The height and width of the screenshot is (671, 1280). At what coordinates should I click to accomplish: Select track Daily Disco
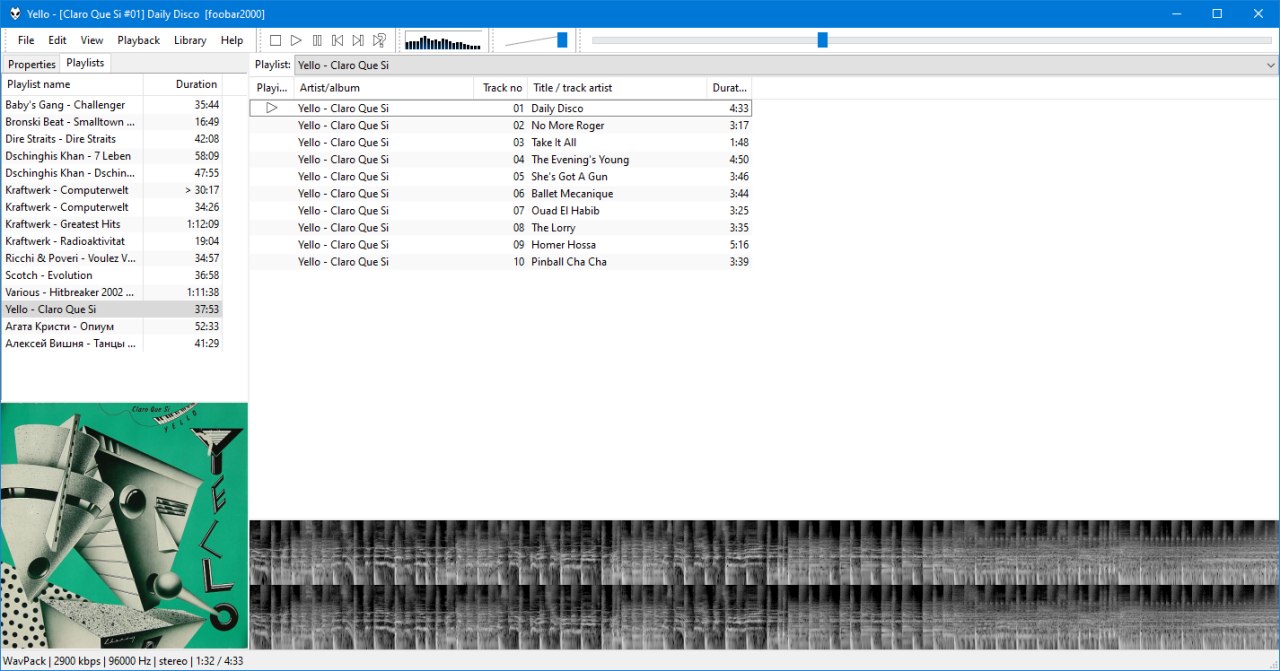[x=500, y=108]
